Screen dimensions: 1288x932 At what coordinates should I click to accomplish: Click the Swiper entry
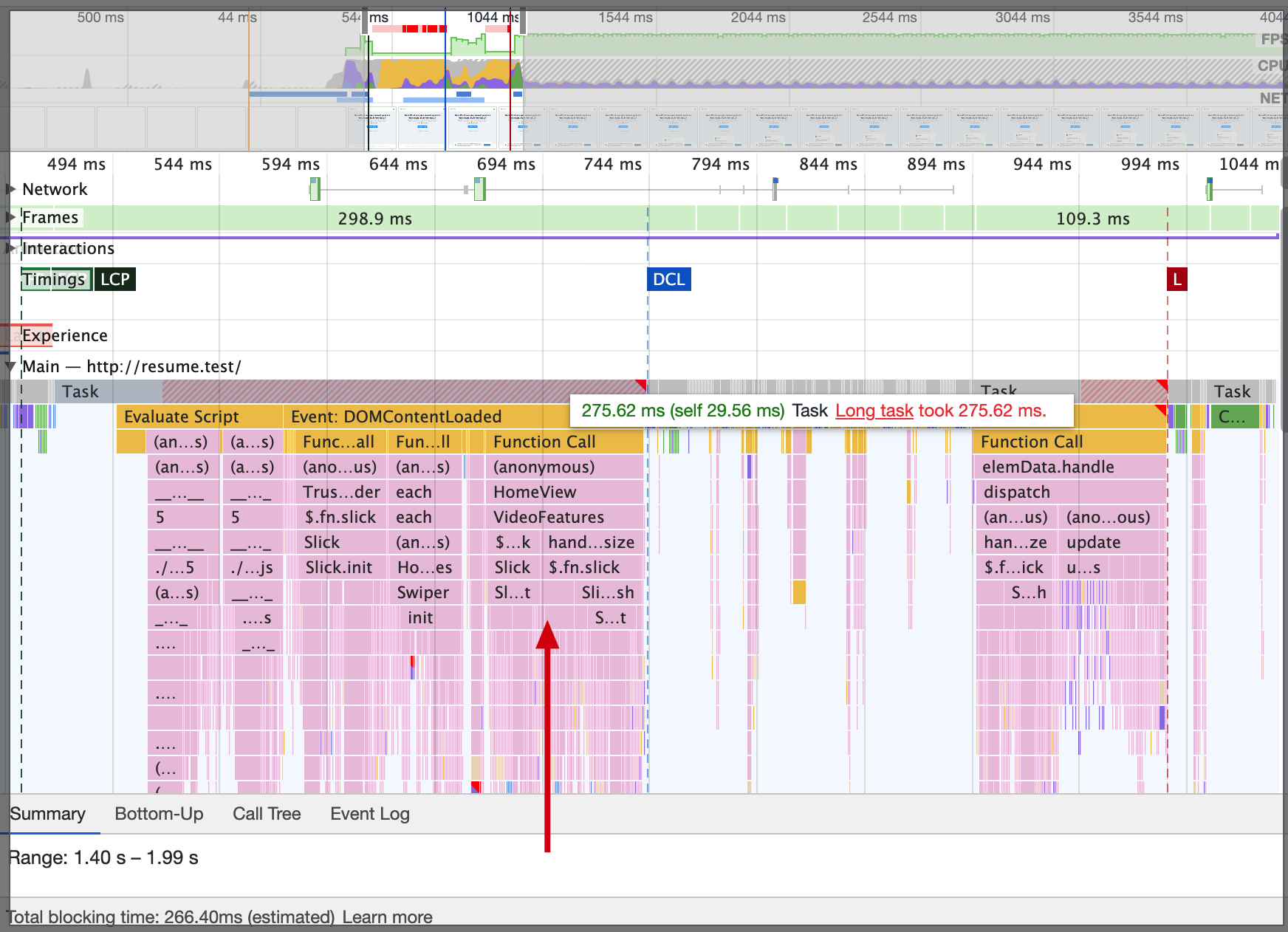click(423, 592)
